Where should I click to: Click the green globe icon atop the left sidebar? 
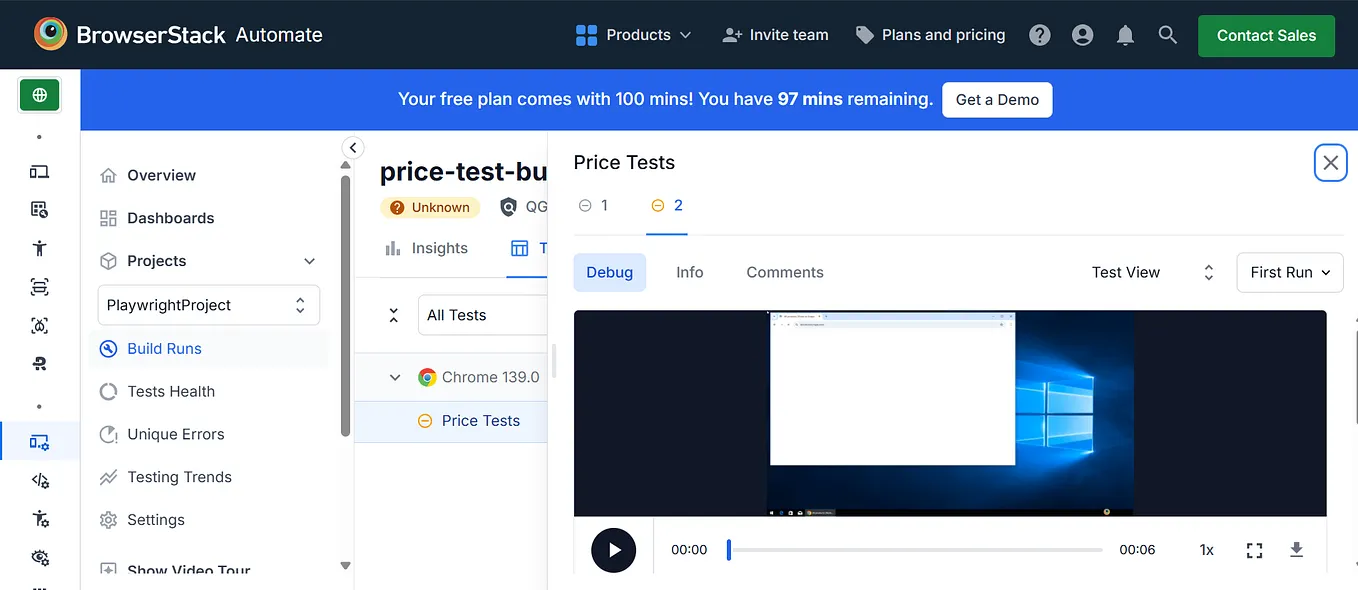coord(39,94)
